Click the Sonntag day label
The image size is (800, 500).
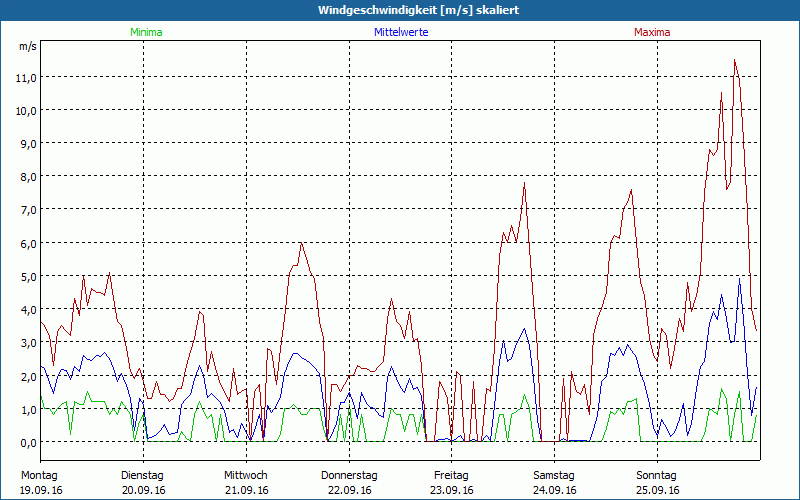click(x=656, y=476)
